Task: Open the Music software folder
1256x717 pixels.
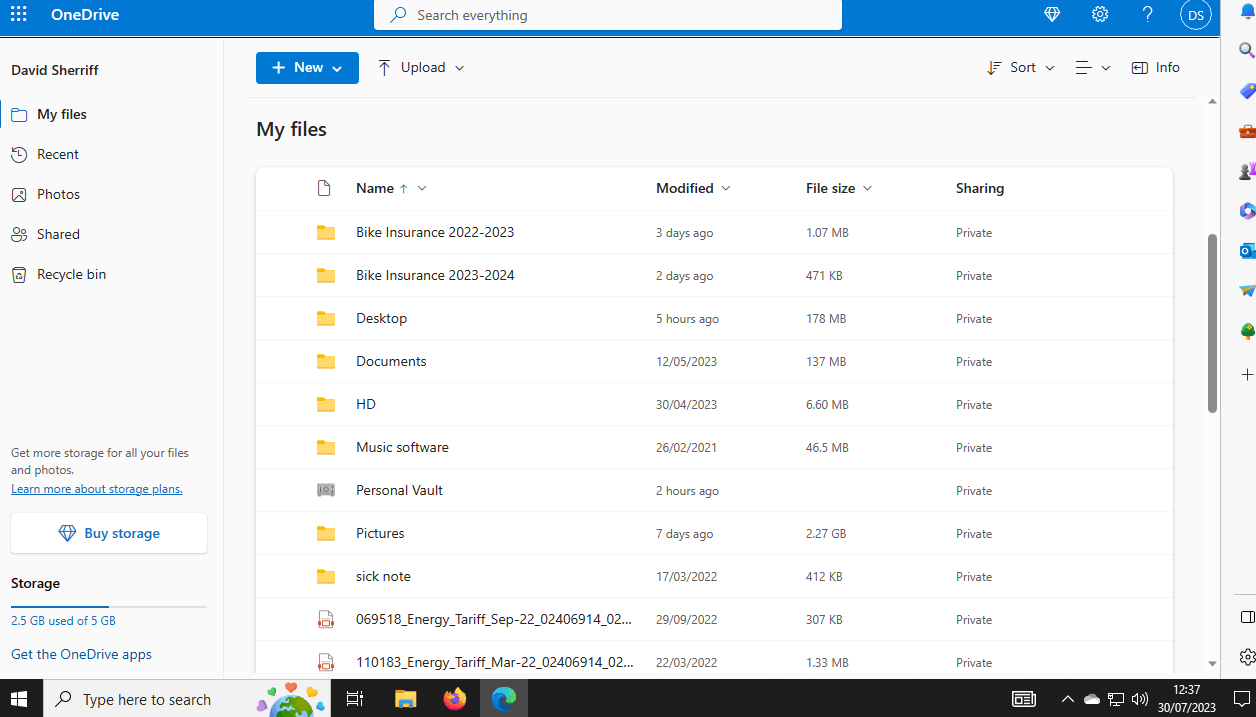Action: [402, 447]
